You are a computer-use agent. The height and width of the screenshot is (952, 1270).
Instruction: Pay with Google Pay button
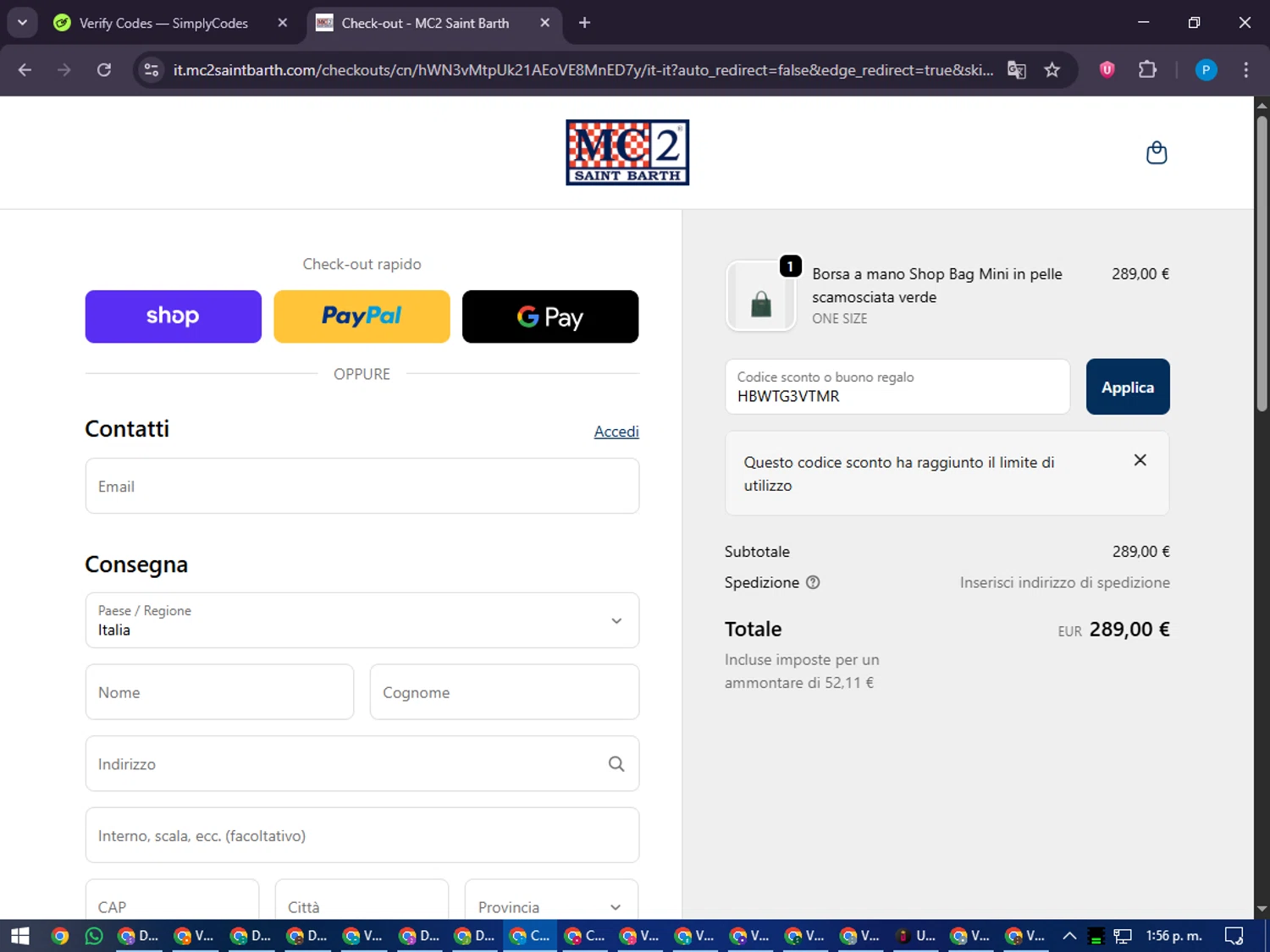[x=550, y=316]
